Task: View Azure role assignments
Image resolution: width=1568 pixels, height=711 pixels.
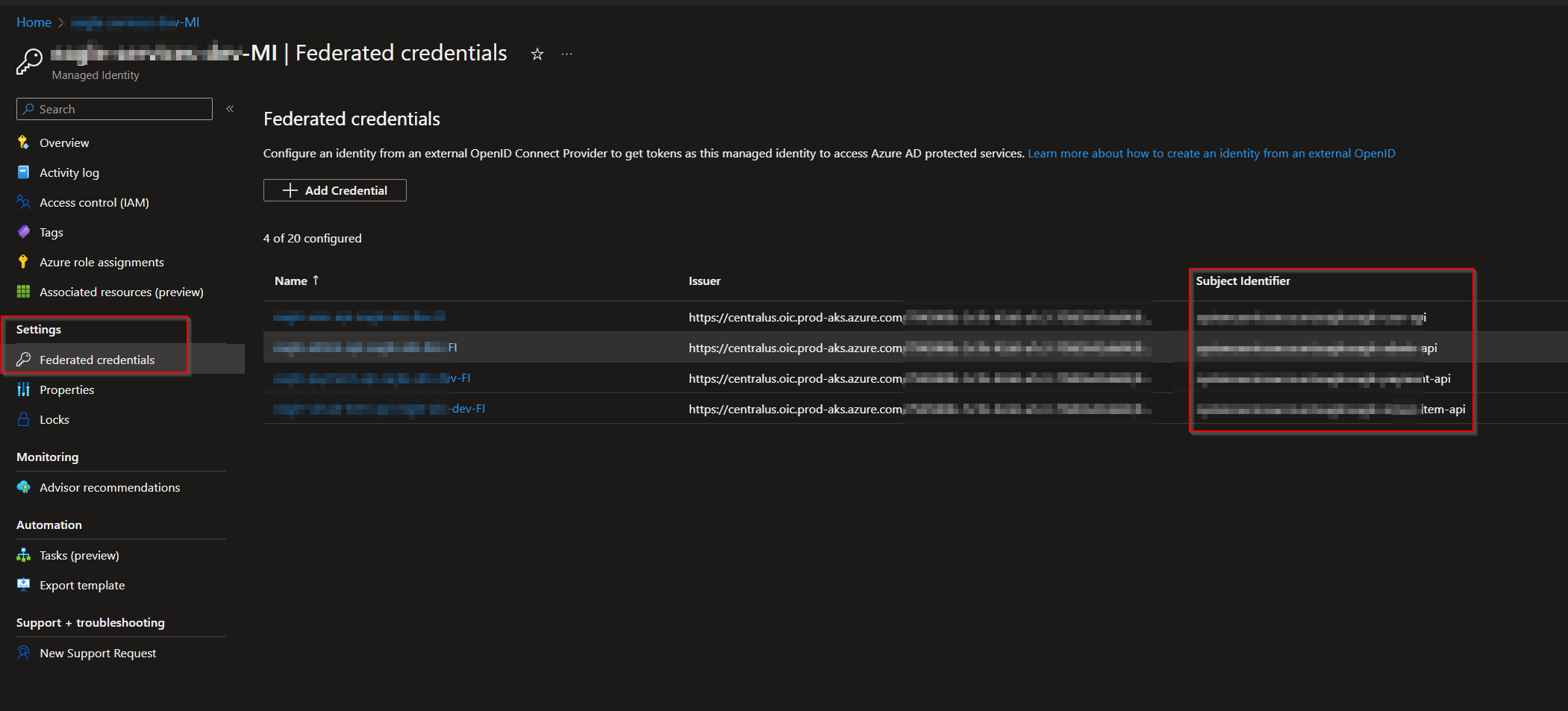Action: coord(101,262)
